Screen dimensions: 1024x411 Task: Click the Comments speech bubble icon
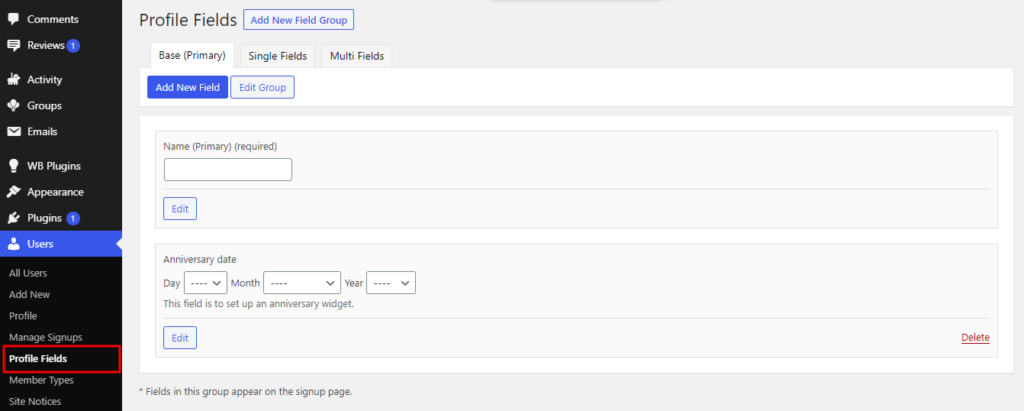[13, 20]
